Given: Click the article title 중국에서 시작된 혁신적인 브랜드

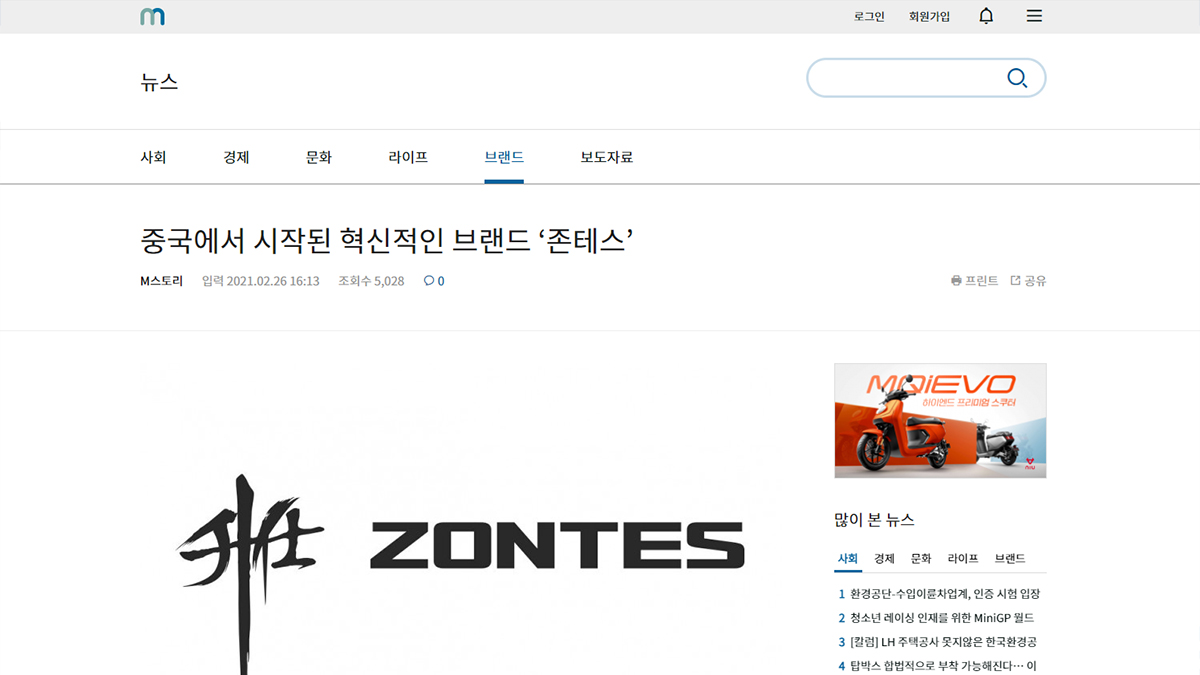Looking at the screenshot, I should click(388, 241).
